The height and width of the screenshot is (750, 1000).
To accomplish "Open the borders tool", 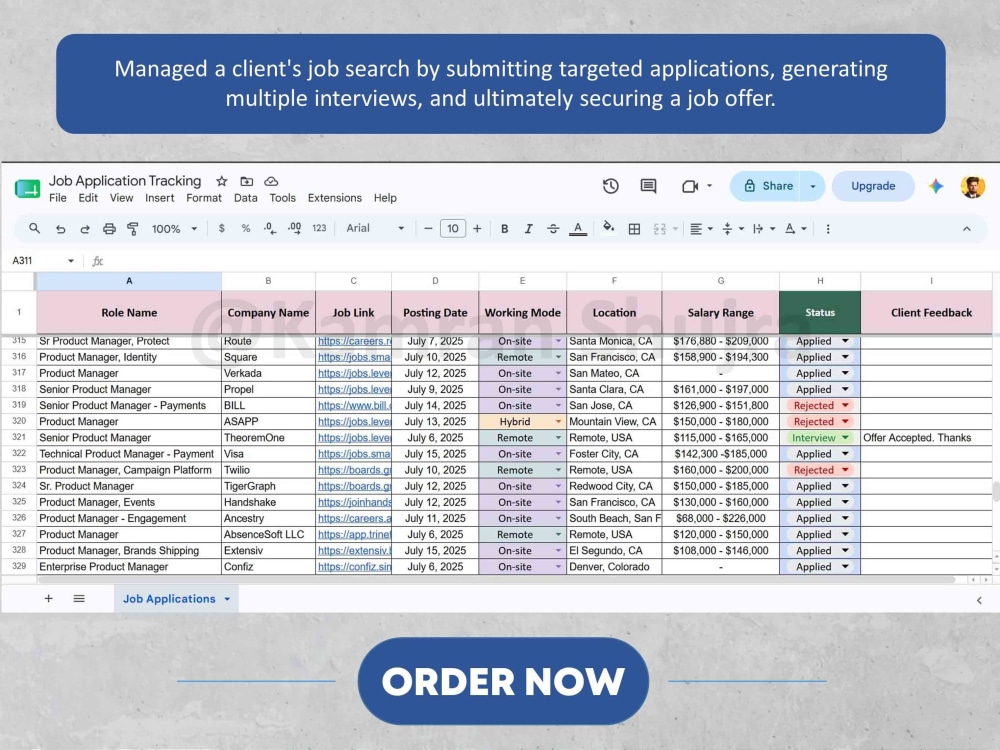I will click(x=634, y=228).
